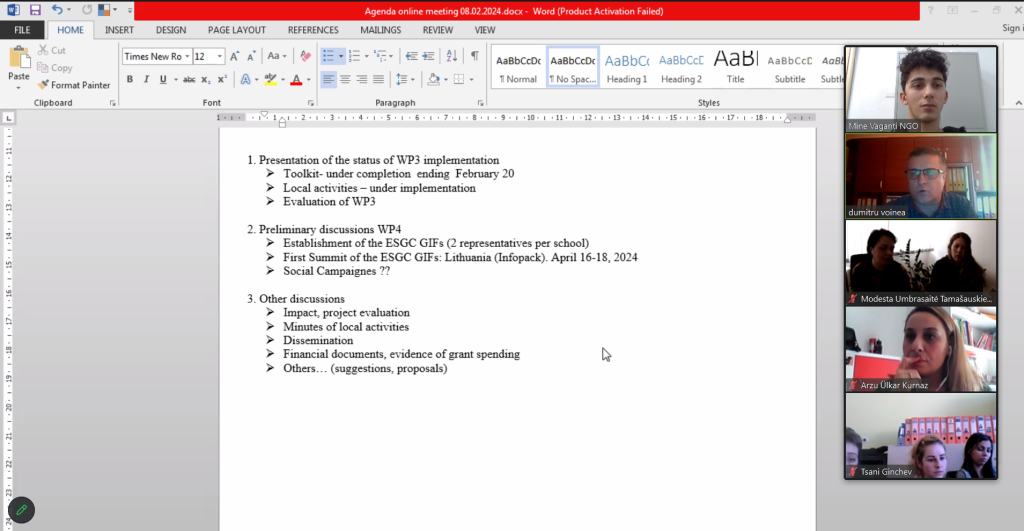This screenshot has height=531, width=1024.
Task: Click the Grow Font icon
Action: (x=235, y=57)
